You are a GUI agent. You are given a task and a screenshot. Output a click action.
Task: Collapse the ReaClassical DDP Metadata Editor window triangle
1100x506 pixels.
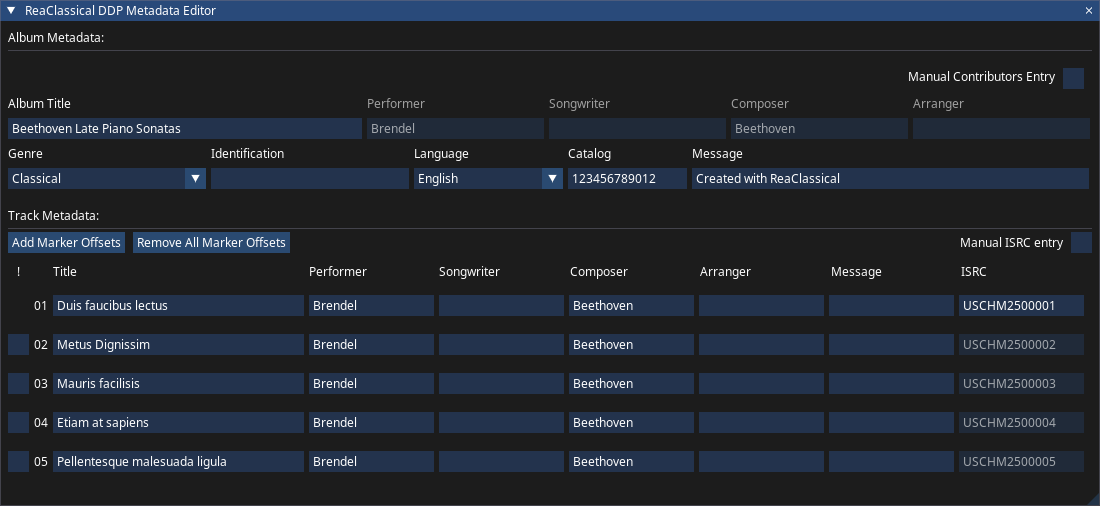pyautogui.click(x=11, y=11)
